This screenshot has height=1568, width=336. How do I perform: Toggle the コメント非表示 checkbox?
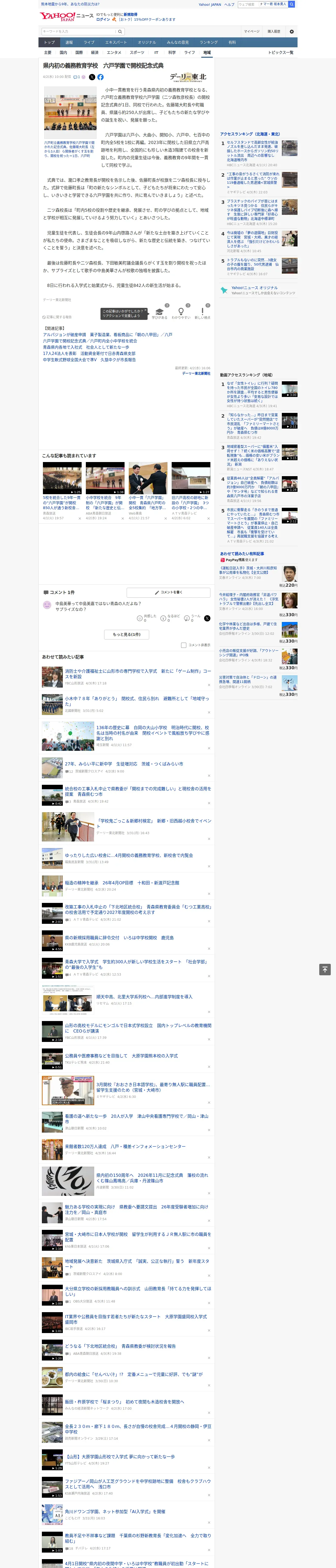[x=183, y=645]
